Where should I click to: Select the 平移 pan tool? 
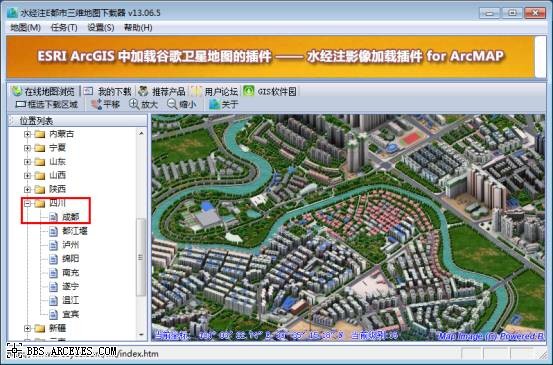[105, 104]
